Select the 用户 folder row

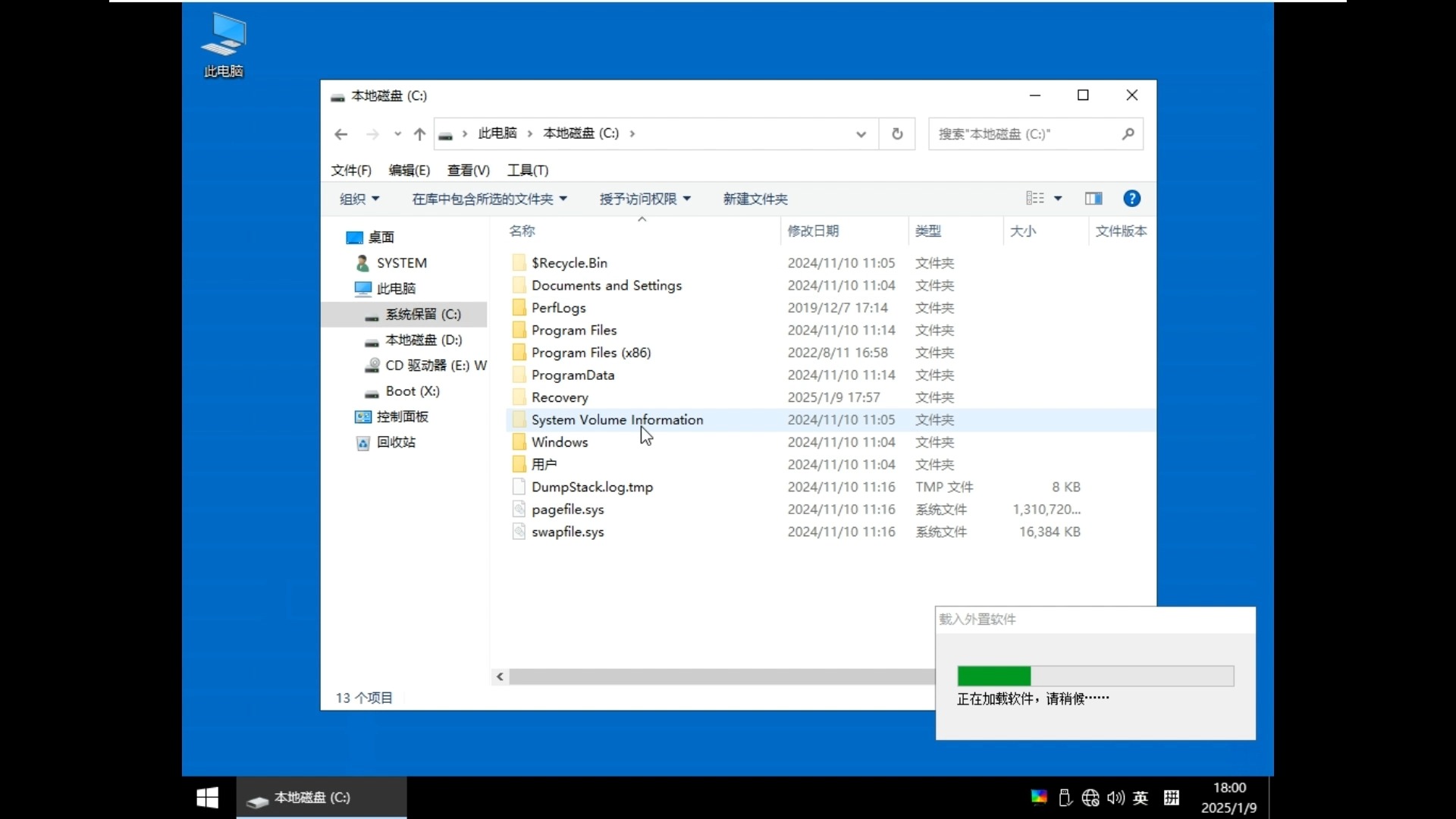point(830,464)
